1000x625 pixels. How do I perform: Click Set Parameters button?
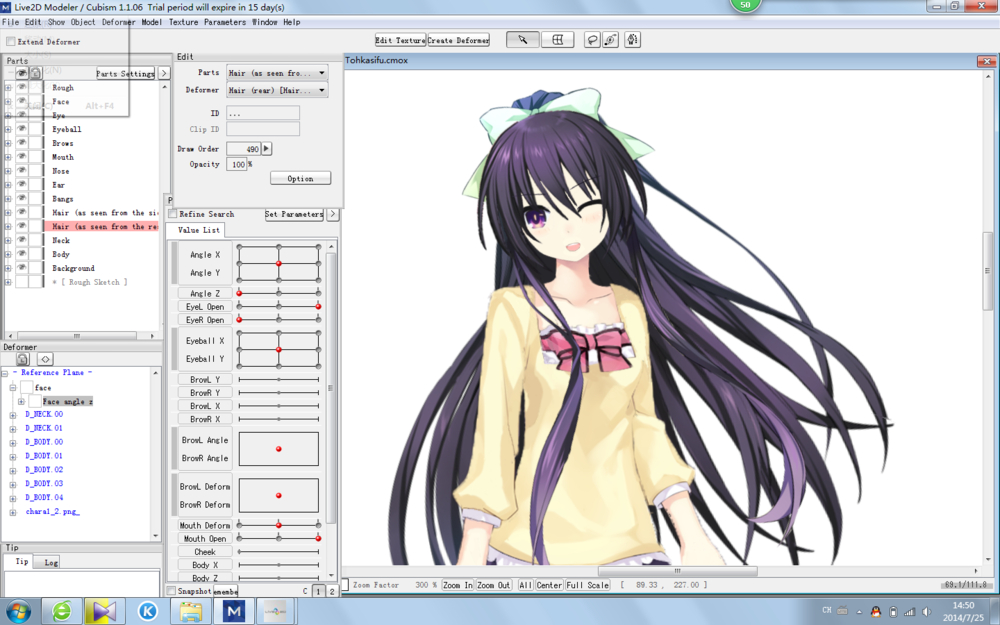[294, 214]
